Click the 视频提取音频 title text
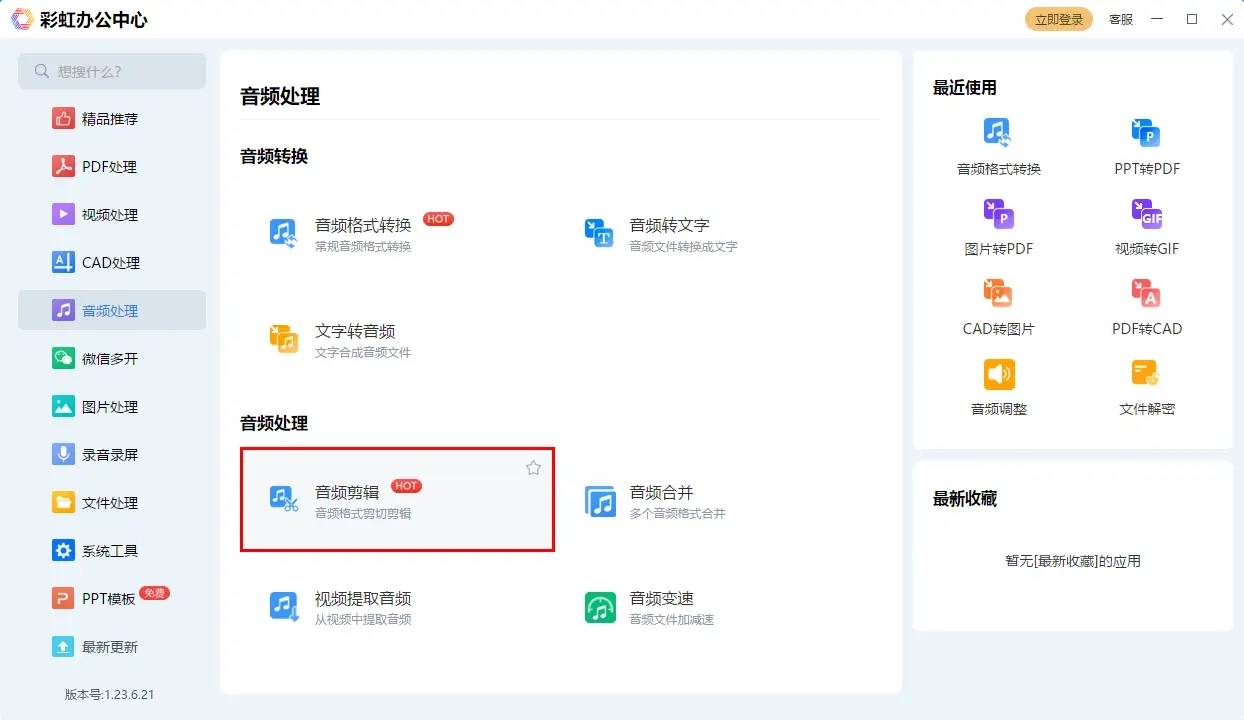The height and width of the screenshot is (720, 1244). (363, 598)
